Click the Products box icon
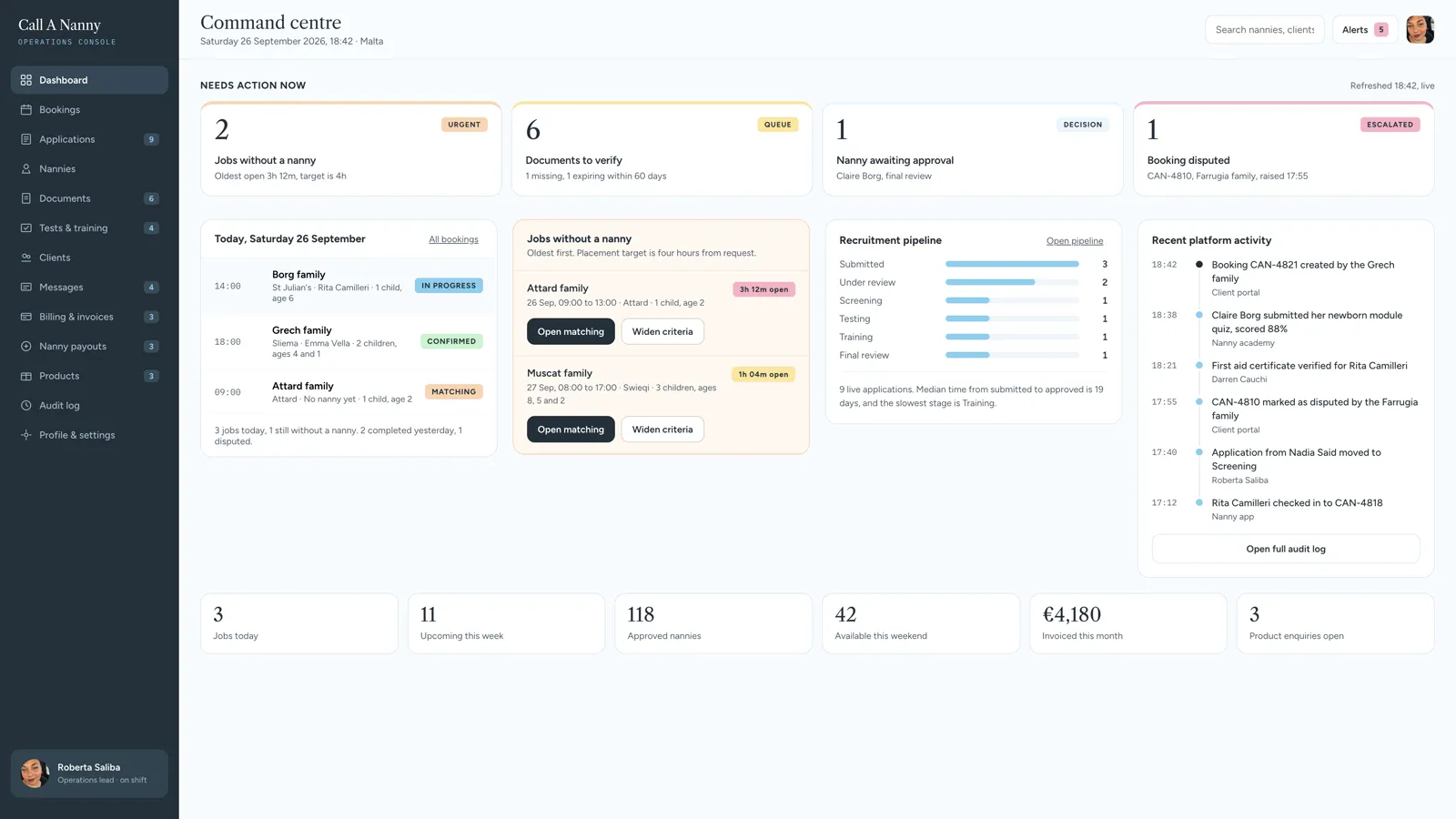 tap(26, 376)
